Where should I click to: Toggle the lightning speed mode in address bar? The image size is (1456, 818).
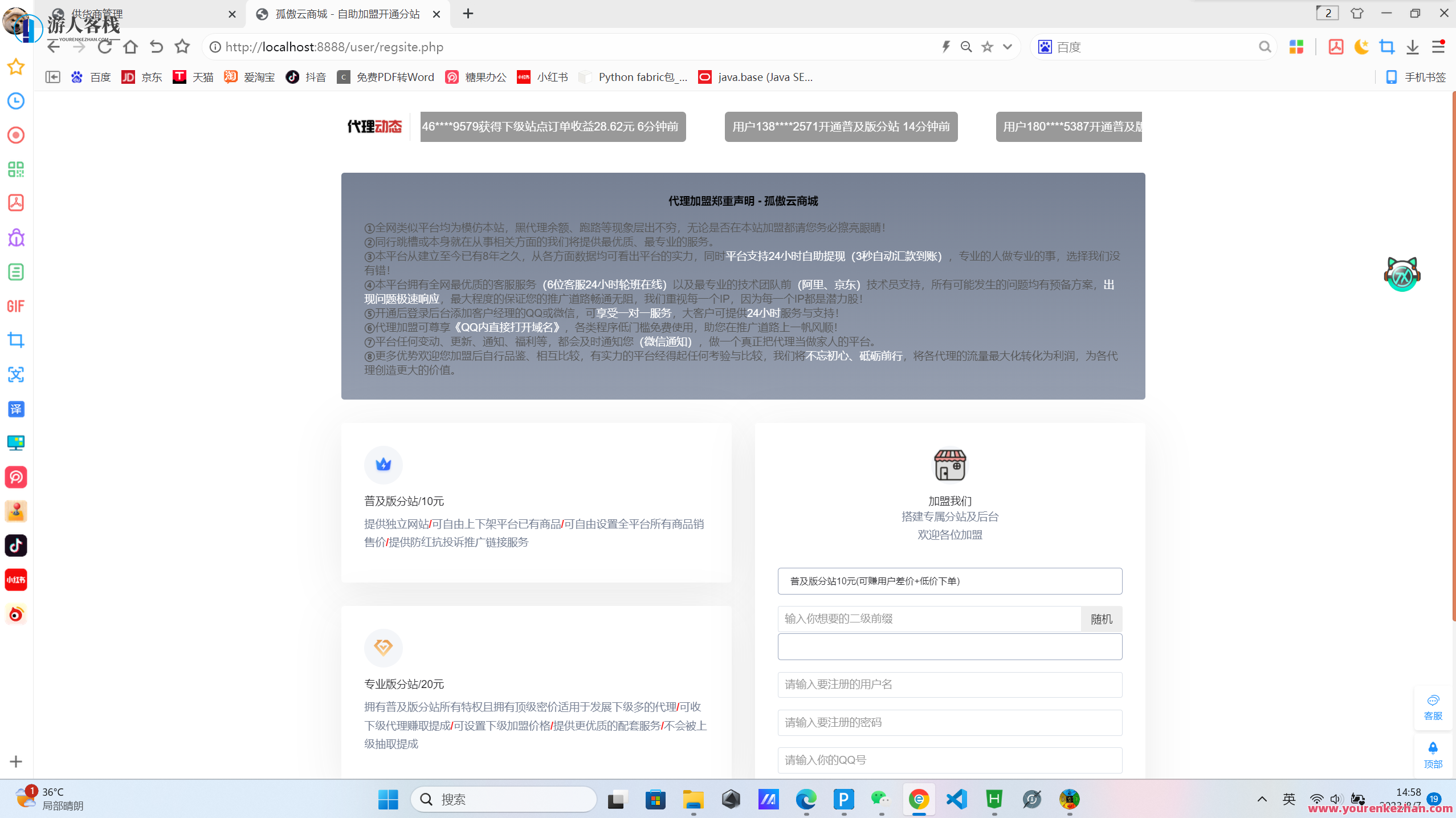945,47
